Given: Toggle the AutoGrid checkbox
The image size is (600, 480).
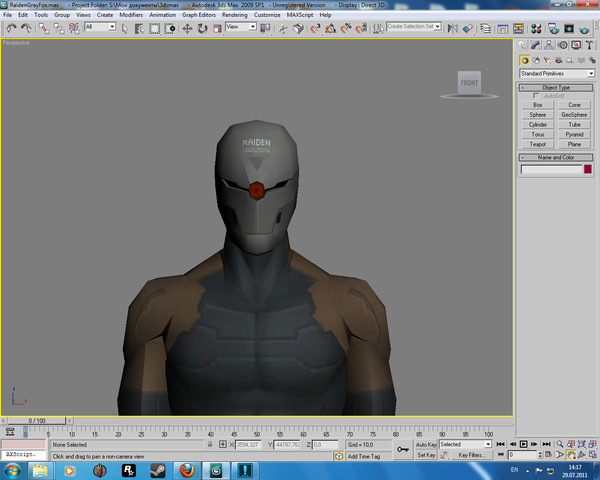Looking at the screenshot, I should click(536, 96).
